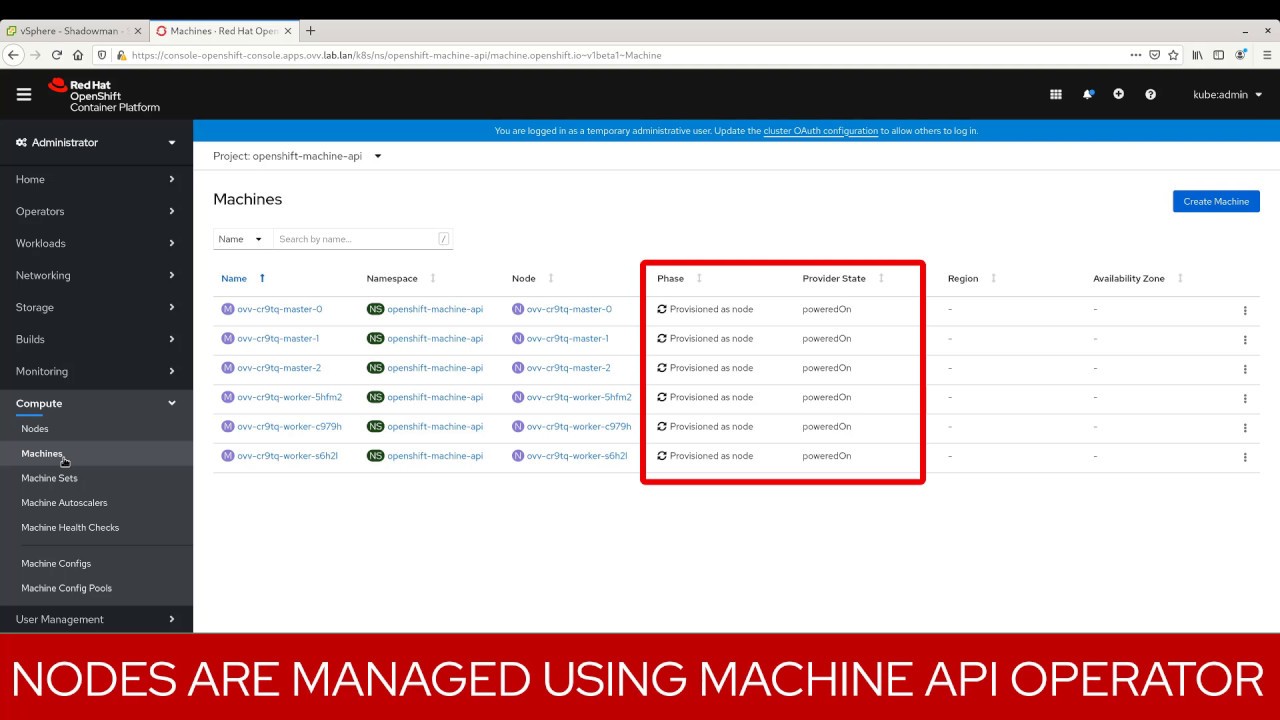This screenshot has height=720, width=1280.
Task: Open kebab menu for ovv-cr9tq-worker-c979h
Action: coord(1245,427)
